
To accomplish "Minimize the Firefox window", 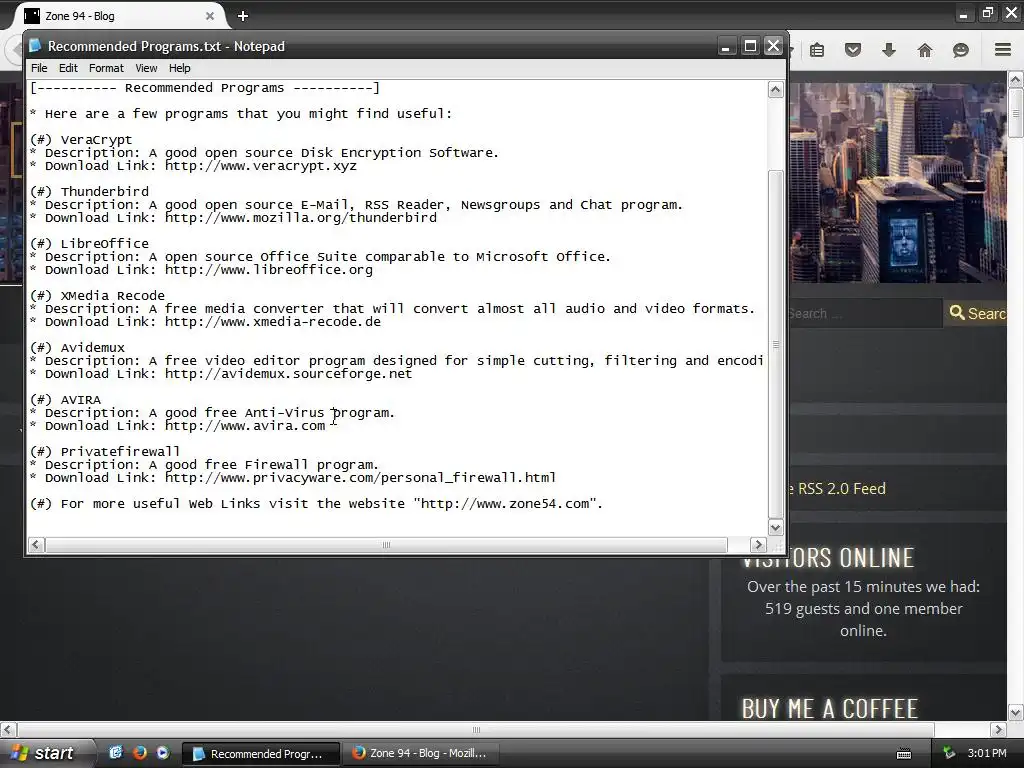I will pos(963,15).
